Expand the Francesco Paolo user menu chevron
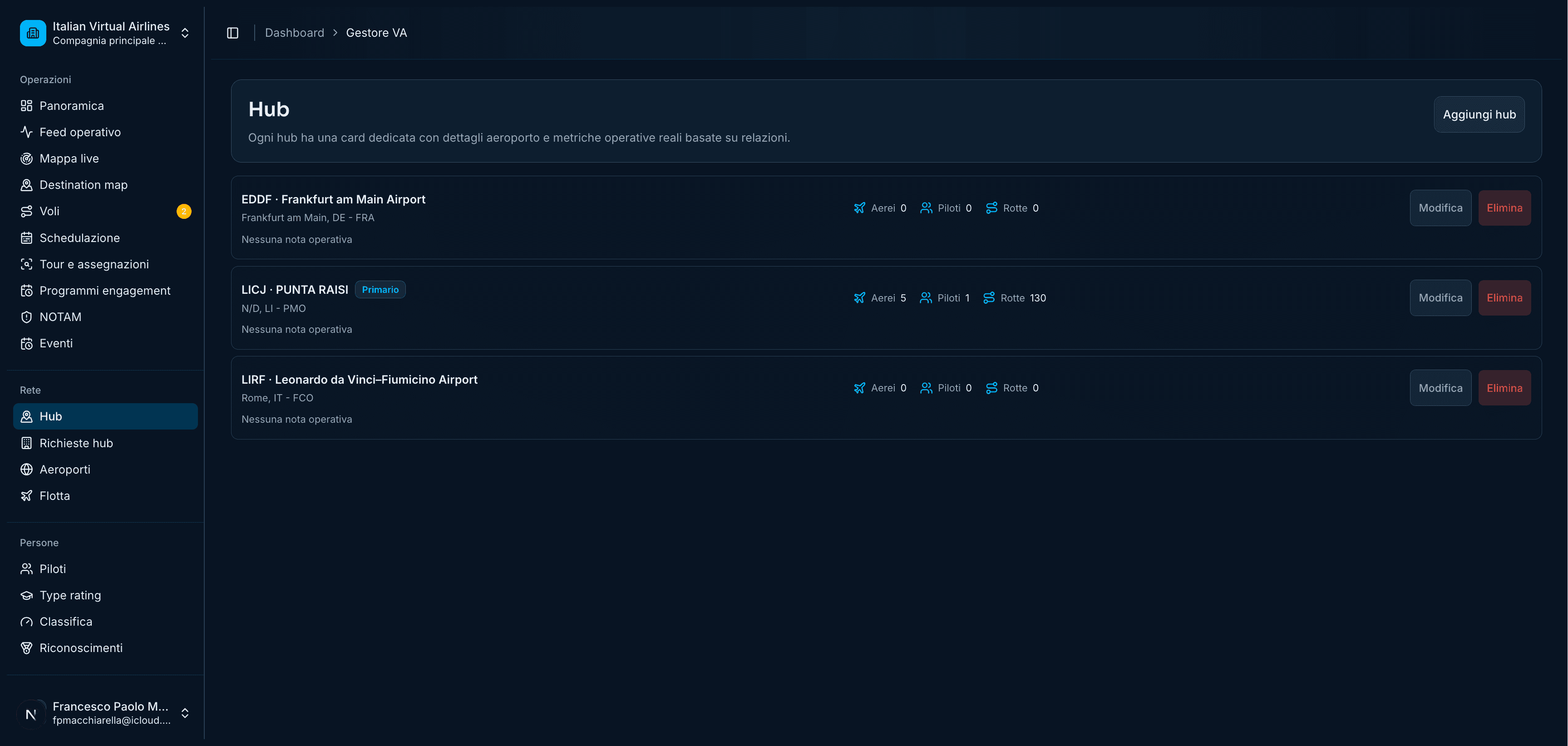This screenshot has height=746, width=1568. [x=185, y=713]
